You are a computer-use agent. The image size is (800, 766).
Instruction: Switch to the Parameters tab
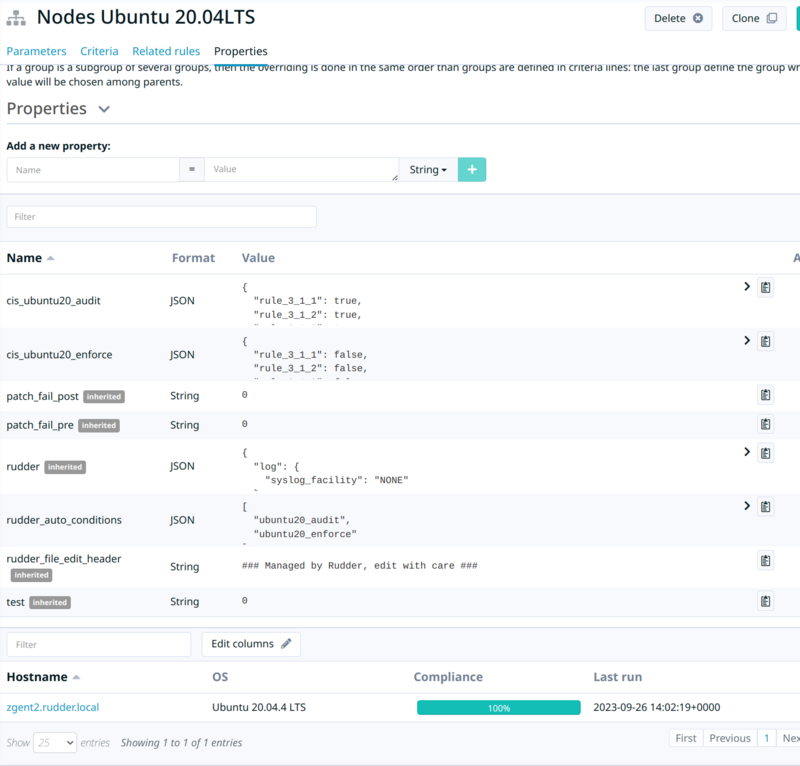[36, 51]
